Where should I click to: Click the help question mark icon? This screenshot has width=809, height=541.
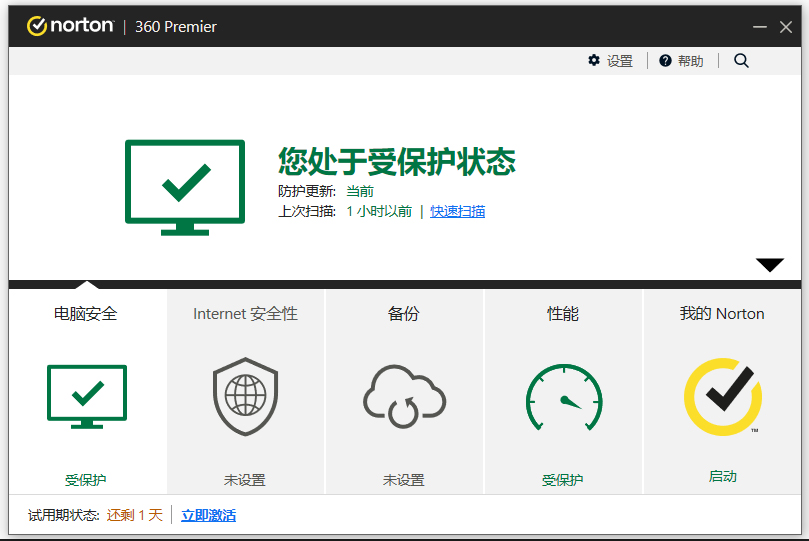pos(665,61)
